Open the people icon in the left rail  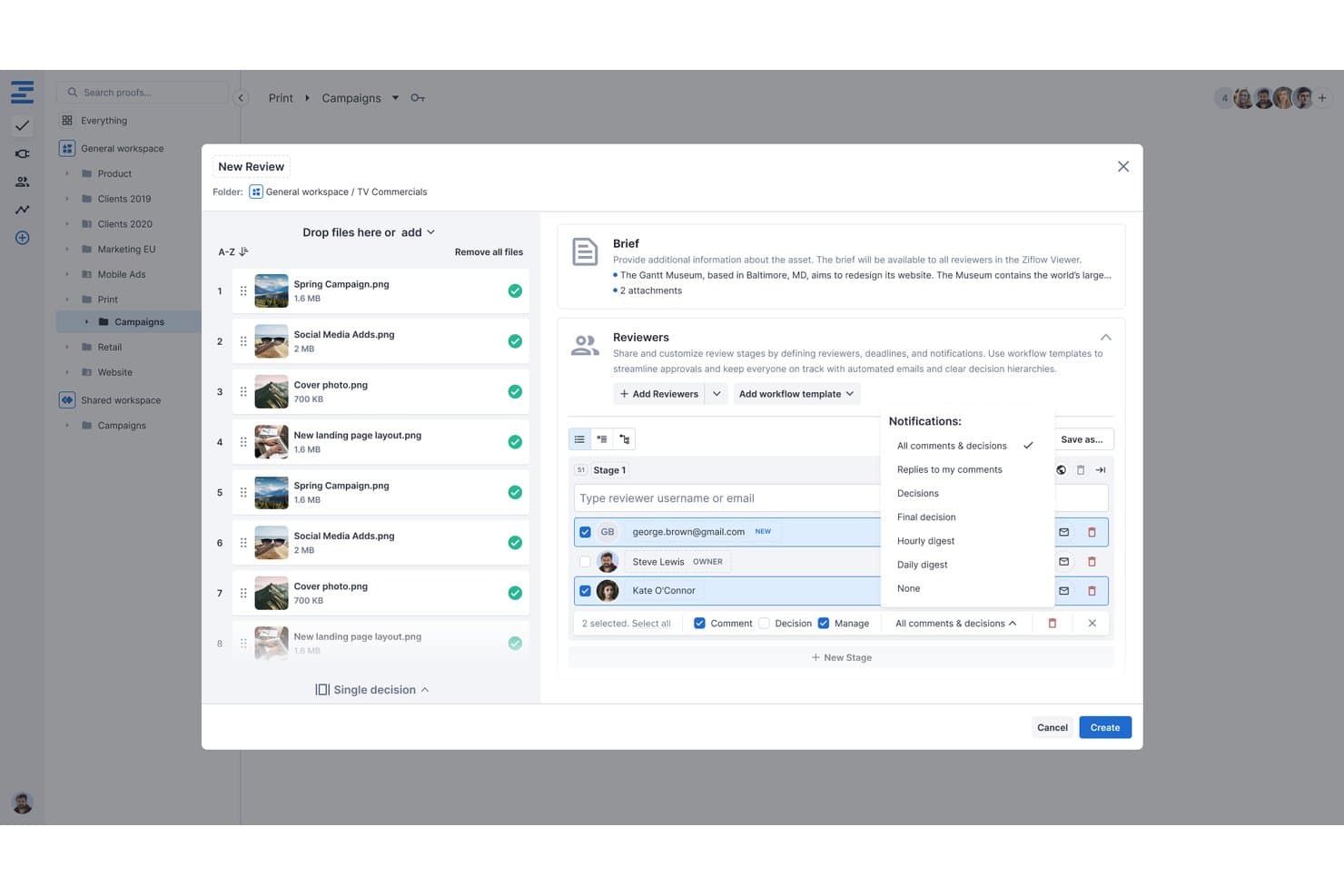pyautogui.click(x=23, y=182)
